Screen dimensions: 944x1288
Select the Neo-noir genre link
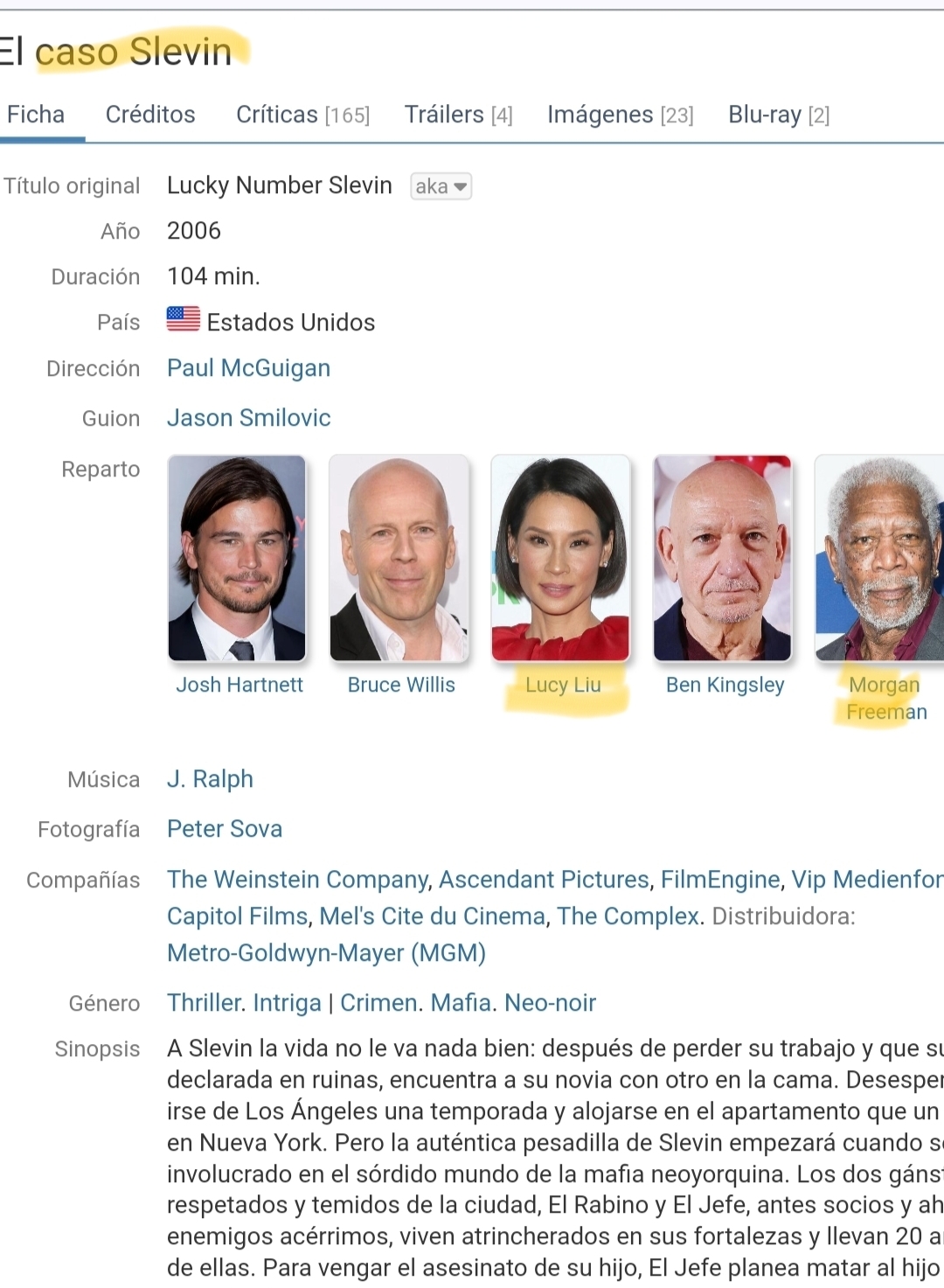550,1003
